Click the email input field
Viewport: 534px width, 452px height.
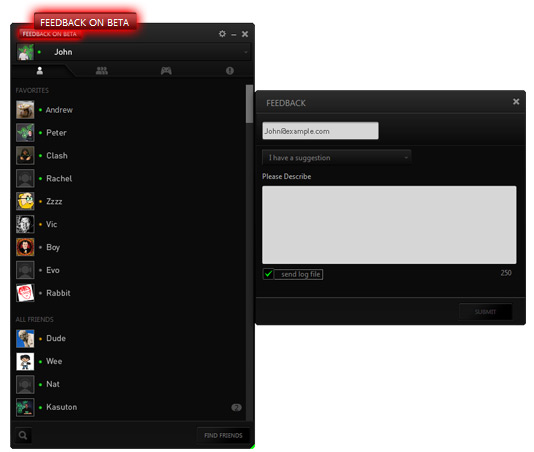[x=320, y=131]
